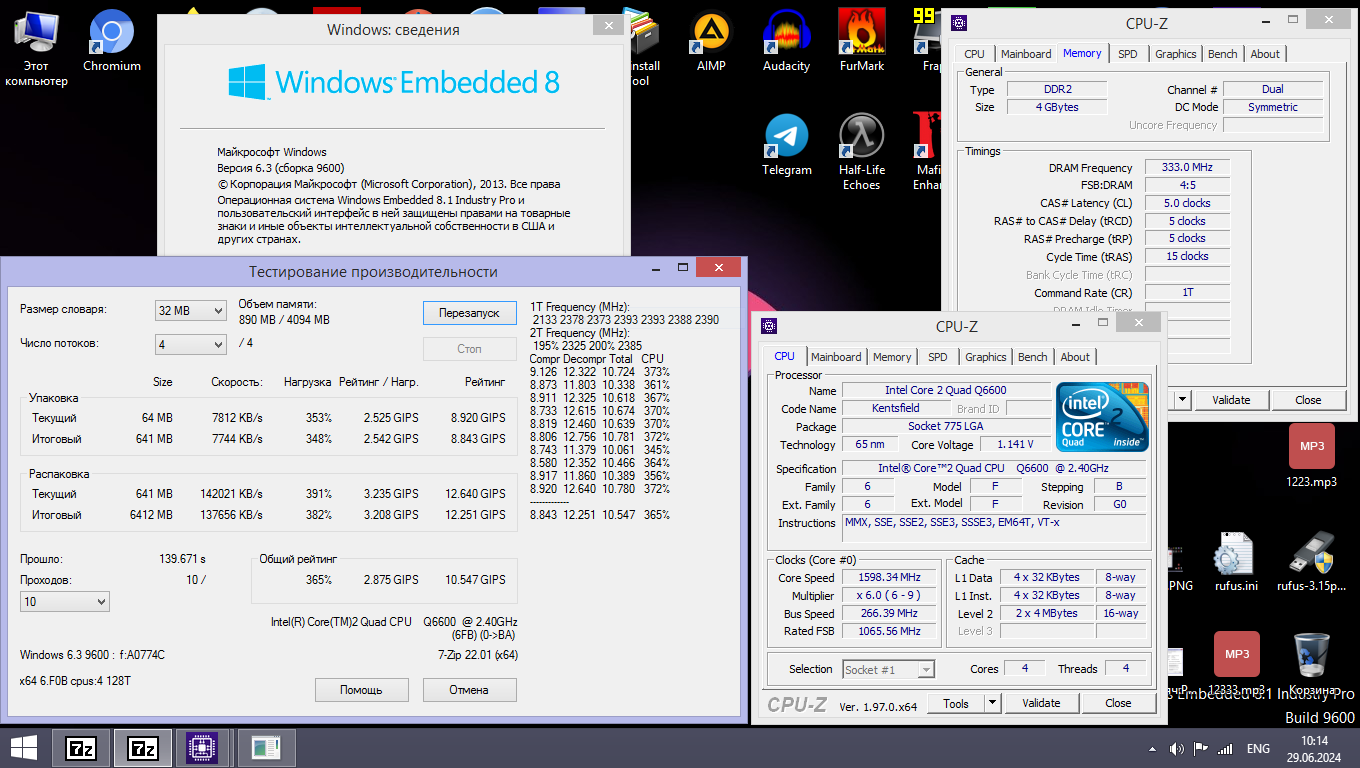Click the Intel Core 2 Quad logo
Viewport: 1360px width, 768px height.
tap(1103, 417)
